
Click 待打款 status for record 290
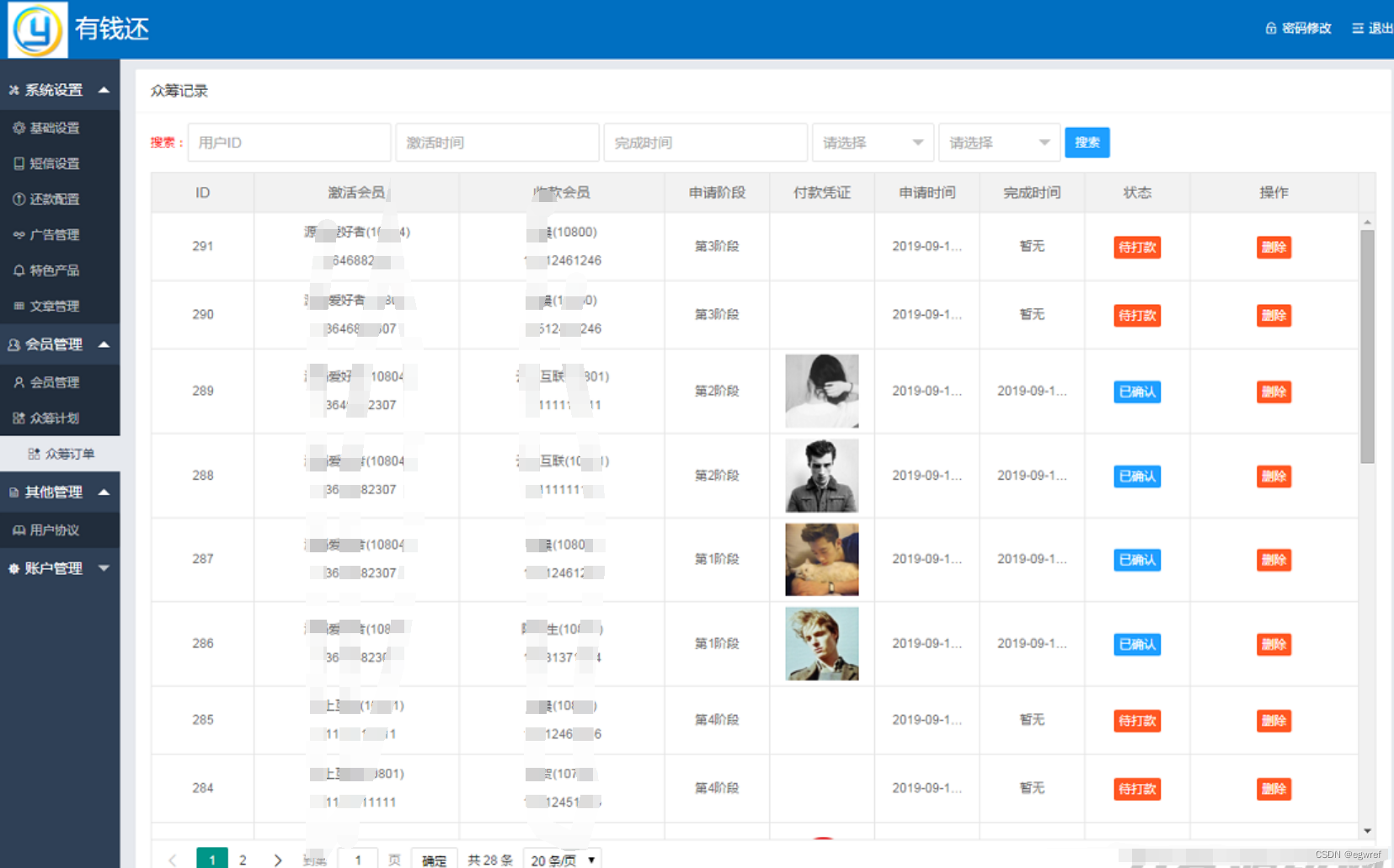coord(1137,316)
